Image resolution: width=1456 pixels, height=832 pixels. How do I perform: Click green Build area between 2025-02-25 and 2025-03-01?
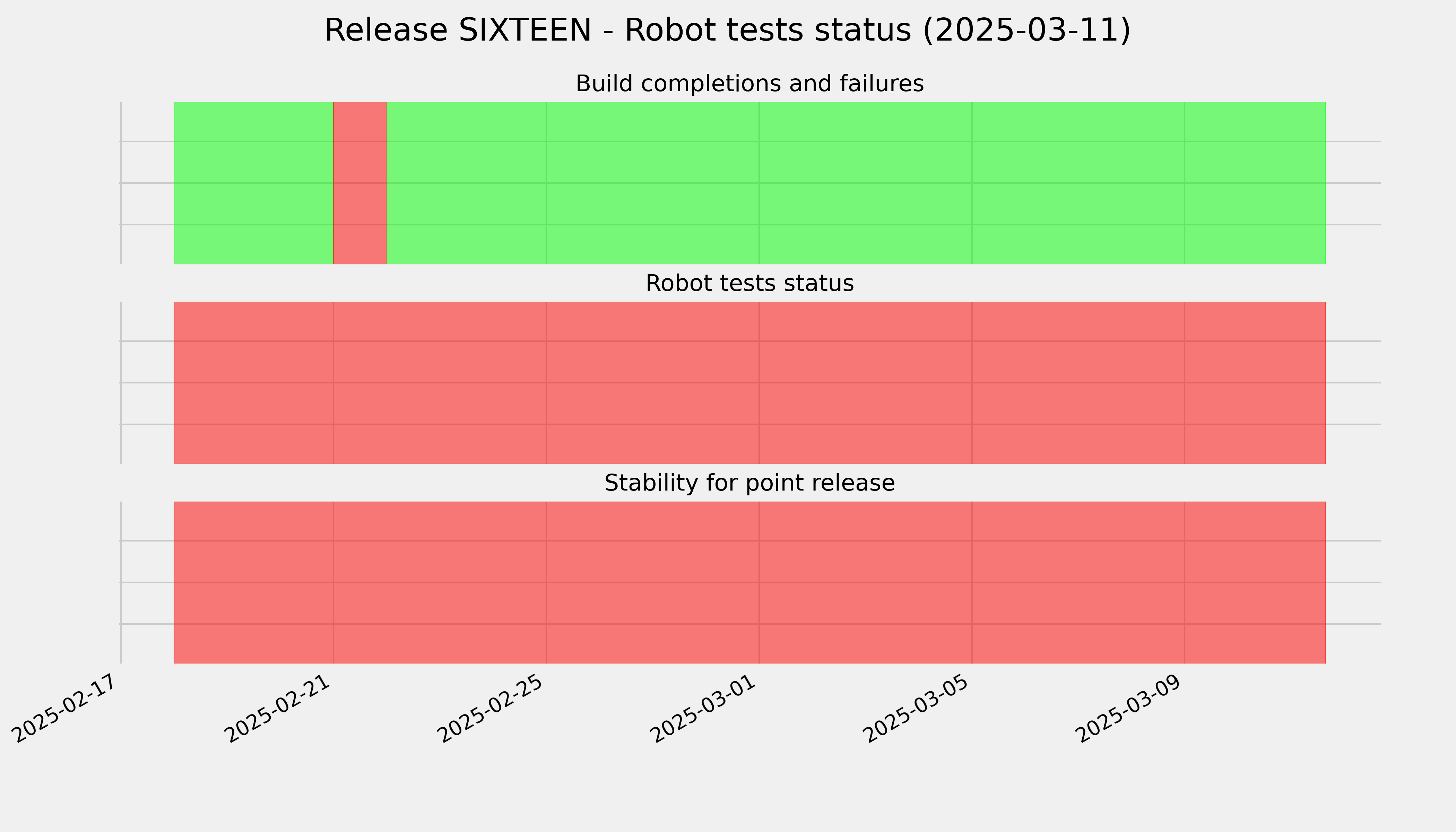(x=652, y=183)
